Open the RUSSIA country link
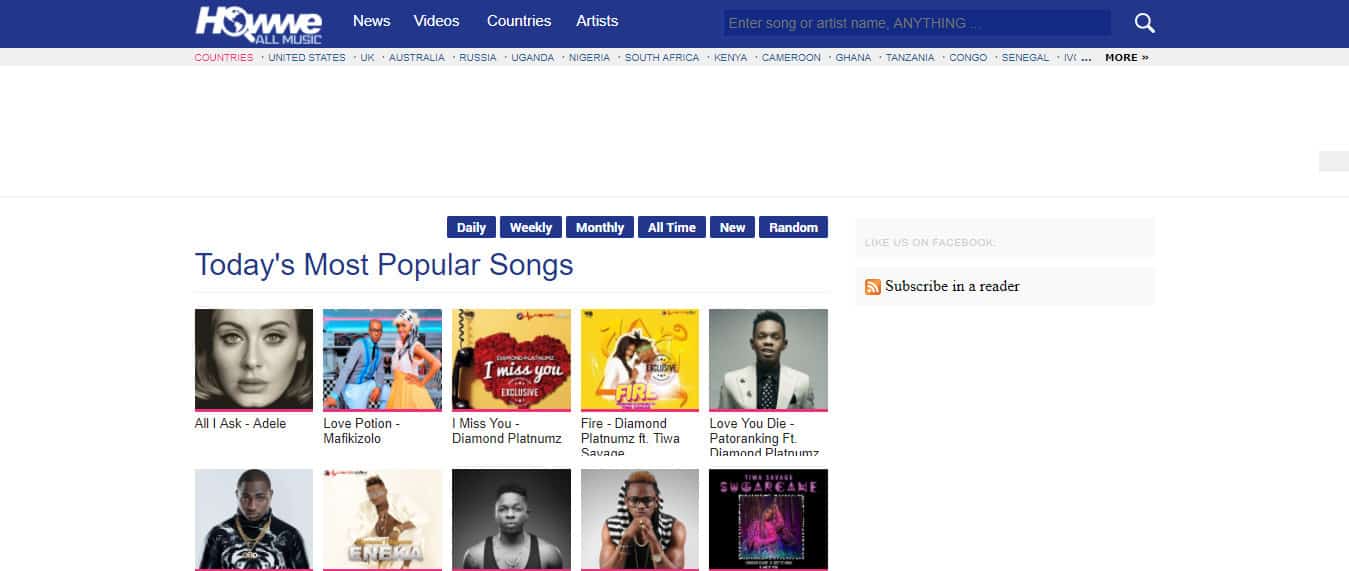This screenshot has height=571, width=1349. [x=478, y=57]
